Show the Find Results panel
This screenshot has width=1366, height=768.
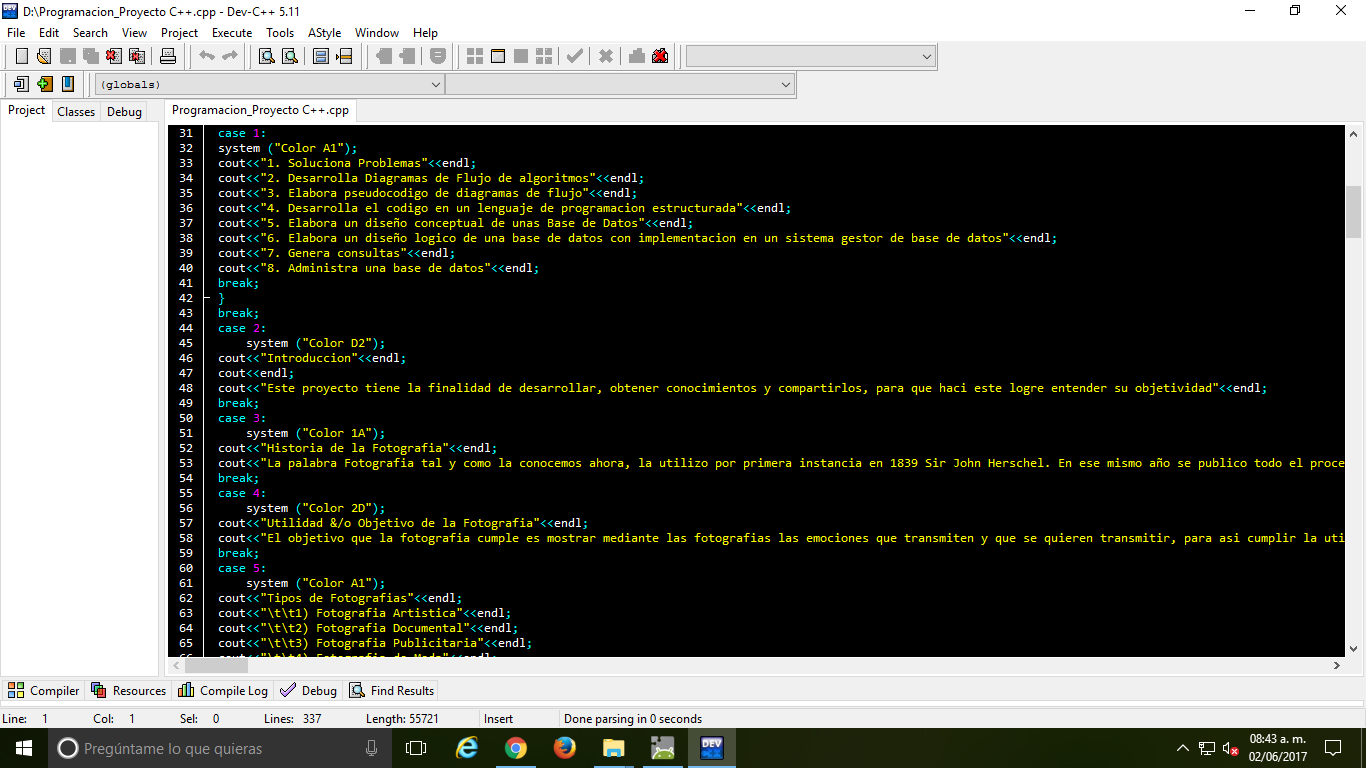tap(391, 690)
